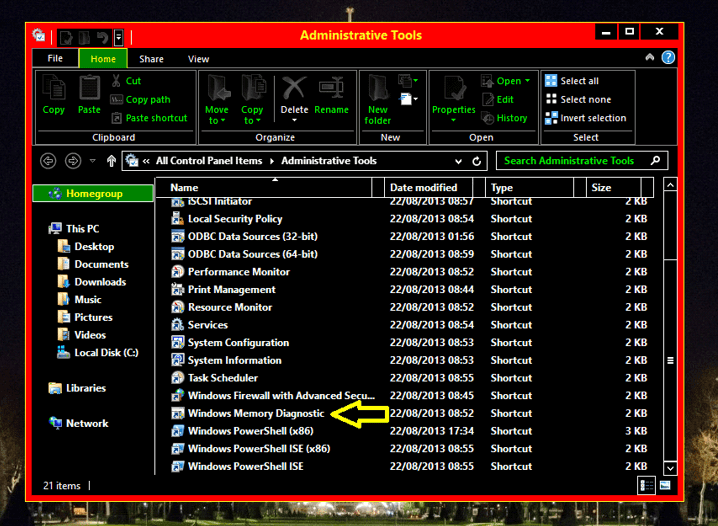Image resolution: width=718 pixels, height=526 pixels.
Task: Expand the Copy to dropdown
Action: click(x=252, y=121)
